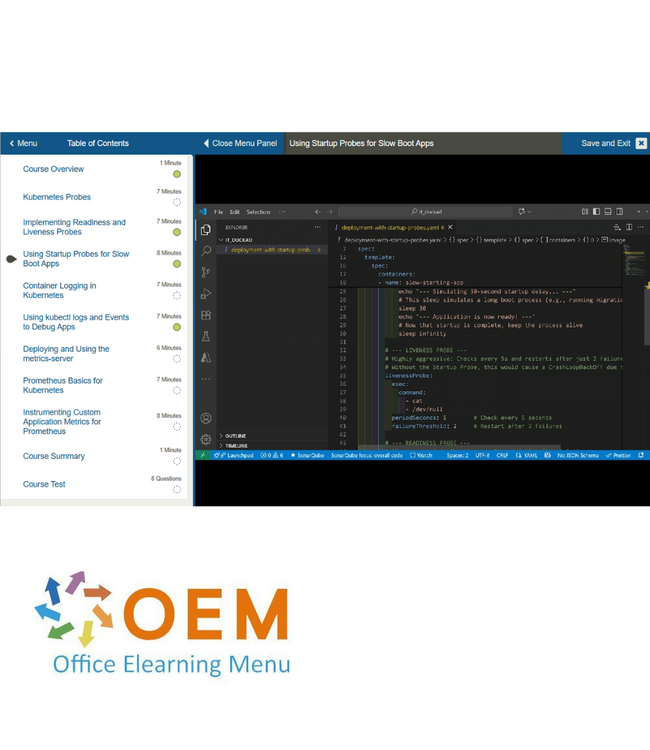Open the VS Code Explorer icon
This screenshot has height=750, width=650.
pos(206,230)
